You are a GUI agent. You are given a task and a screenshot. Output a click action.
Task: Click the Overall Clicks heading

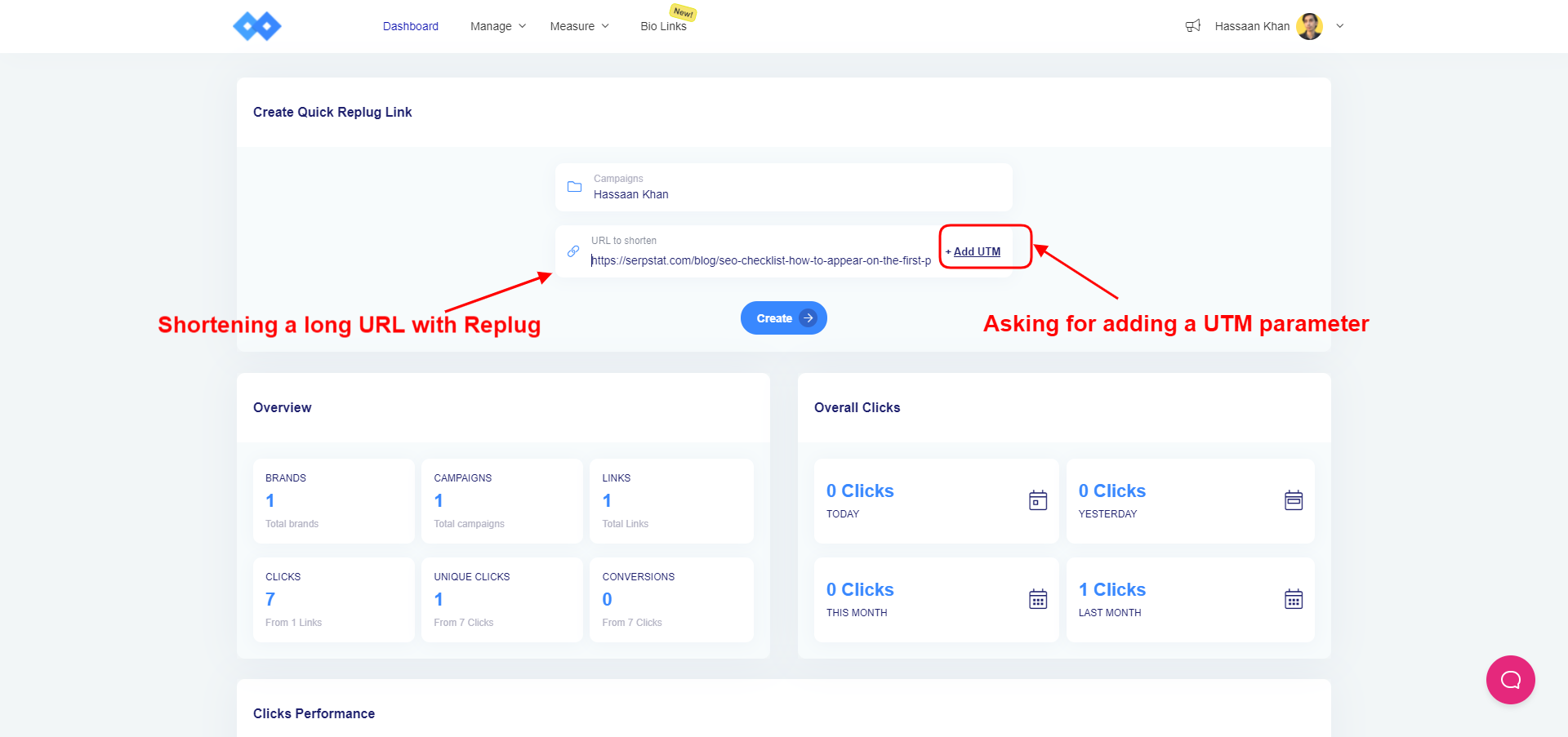(x=857, y=407)
